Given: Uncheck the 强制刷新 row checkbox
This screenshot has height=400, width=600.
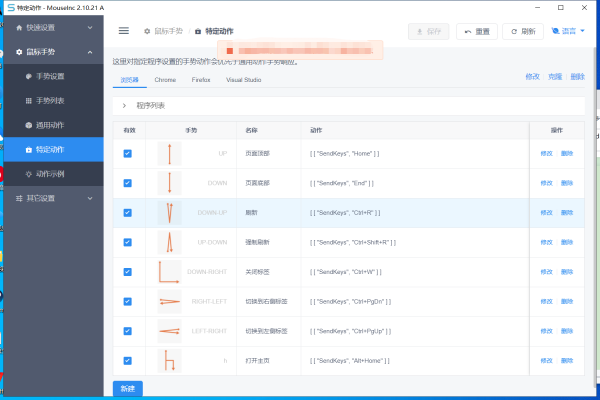Looking at the screenshot, I should 127,242.
